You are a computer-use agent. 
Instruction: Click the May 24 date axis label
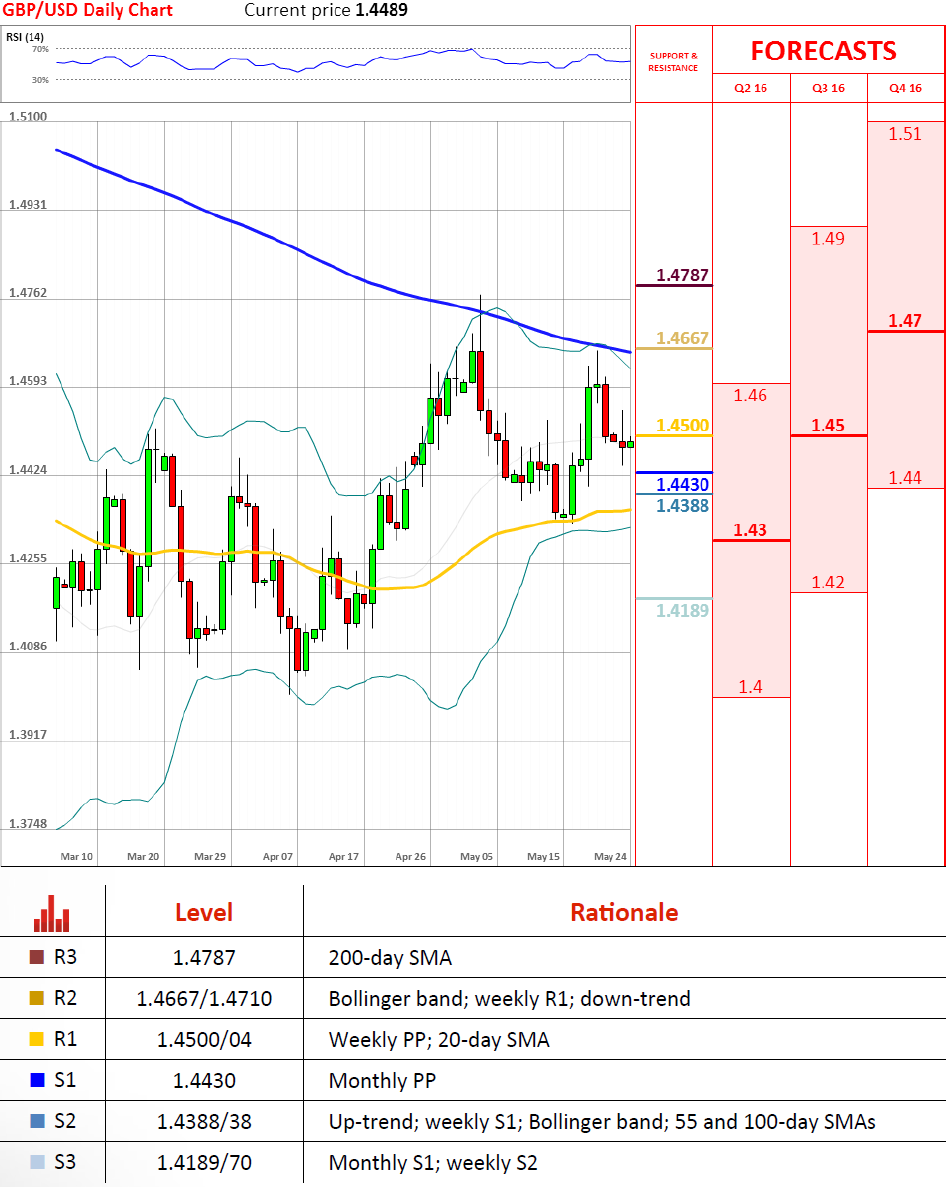[x=610, y=857]
